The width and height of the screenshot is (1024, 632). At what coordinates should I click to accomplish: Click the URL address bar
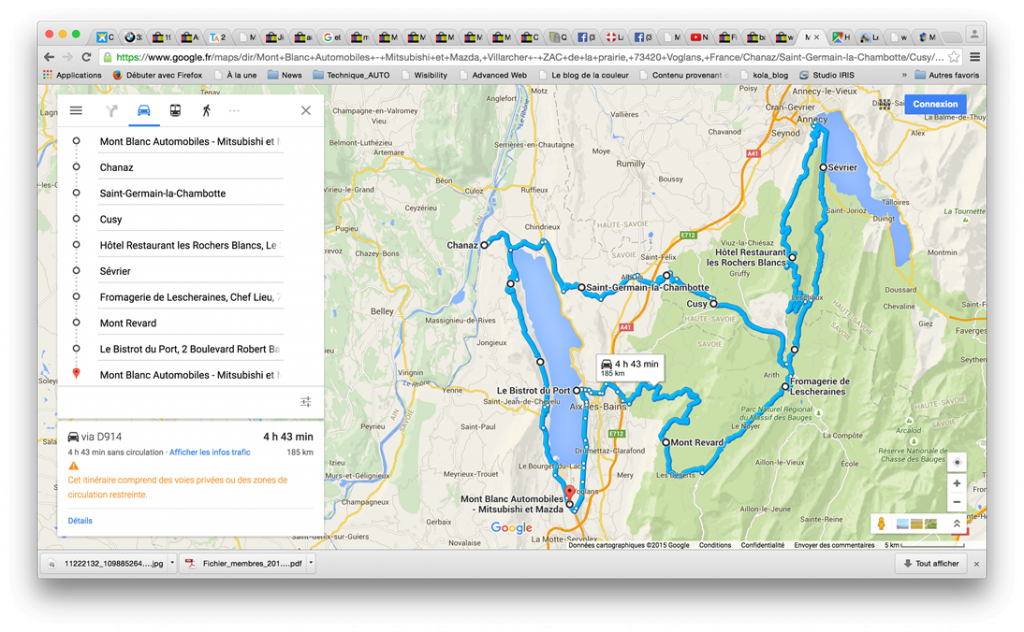pos(529,57)
